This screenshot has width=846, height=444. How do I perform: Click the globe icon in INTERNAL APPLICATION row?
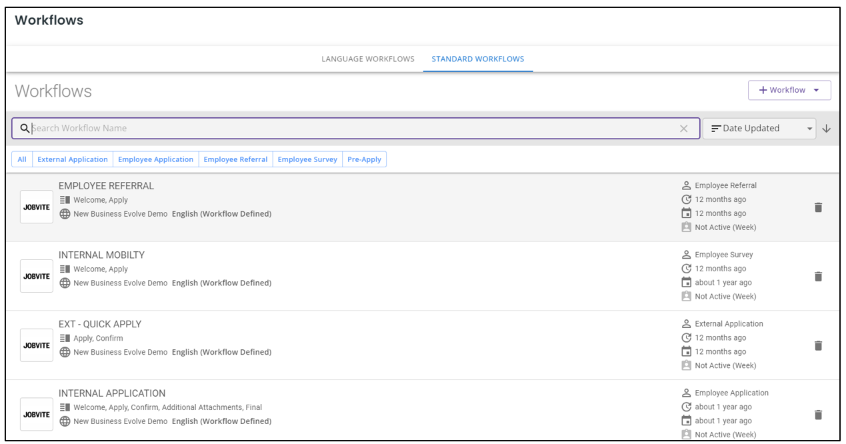[x=65, y=421]
